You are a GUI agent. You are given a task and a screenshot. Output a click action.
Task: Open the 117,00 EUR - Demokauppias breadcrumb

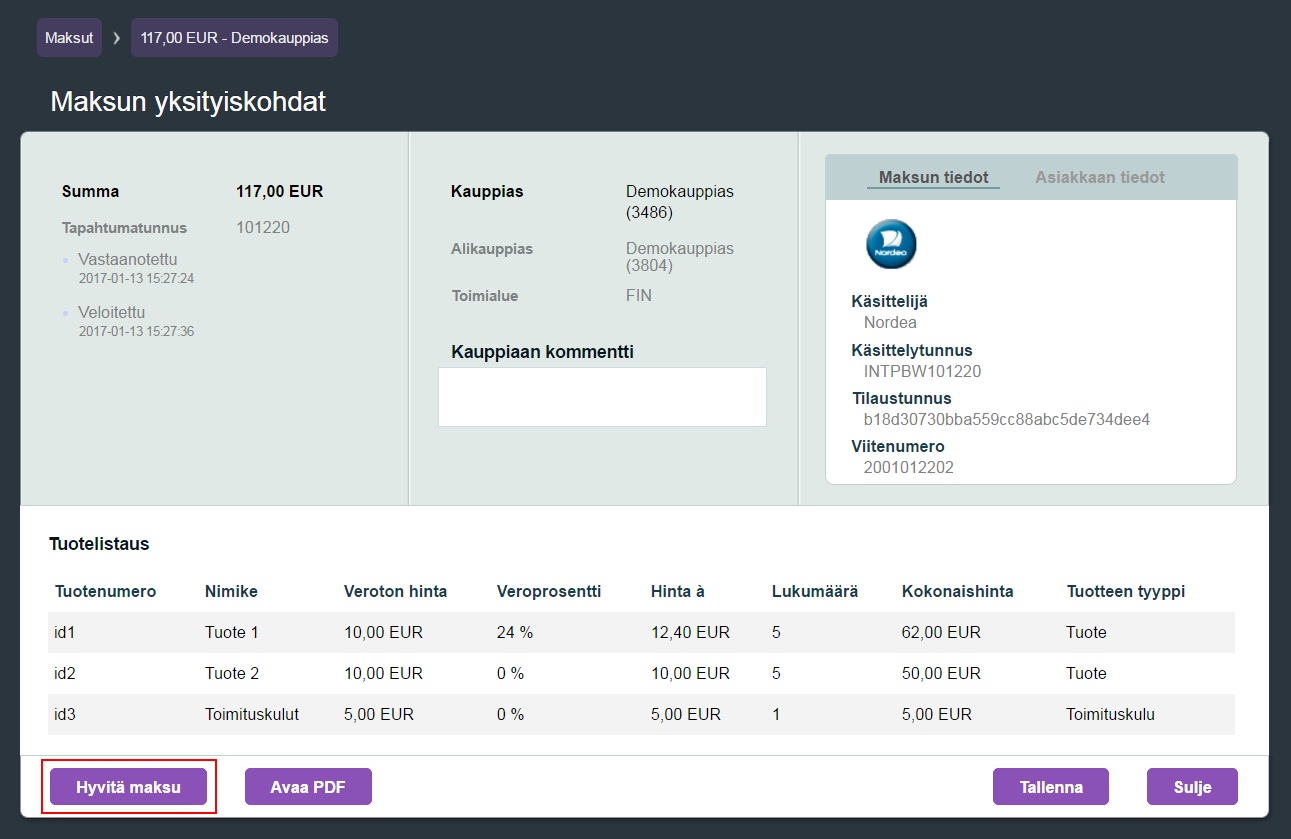point(234,38)
